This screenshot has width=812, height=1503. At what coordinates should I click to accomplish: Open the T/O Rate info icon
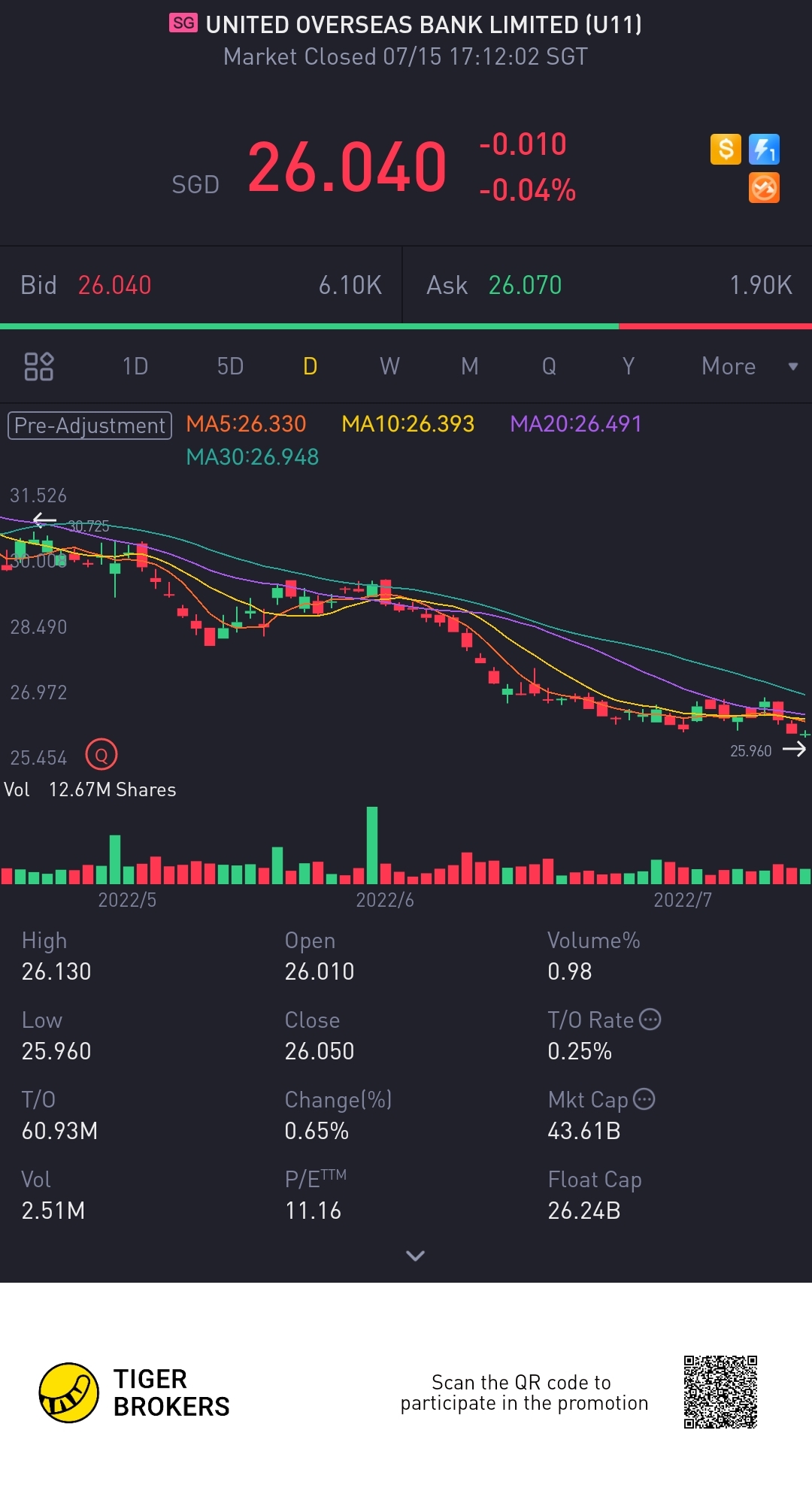[650, 1020]
